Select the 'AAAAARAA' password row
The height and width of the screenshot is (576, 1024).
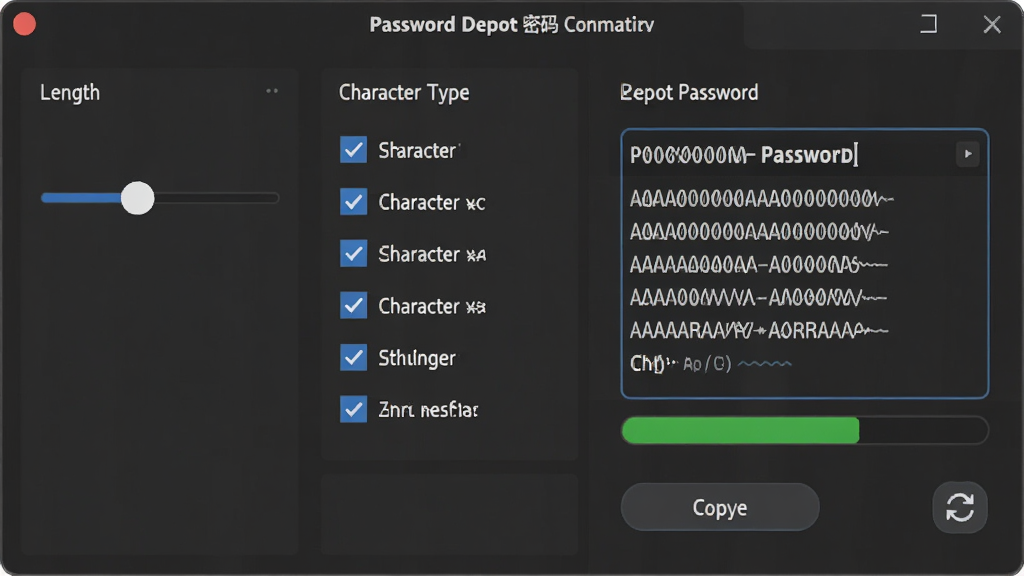coord(759,330)
